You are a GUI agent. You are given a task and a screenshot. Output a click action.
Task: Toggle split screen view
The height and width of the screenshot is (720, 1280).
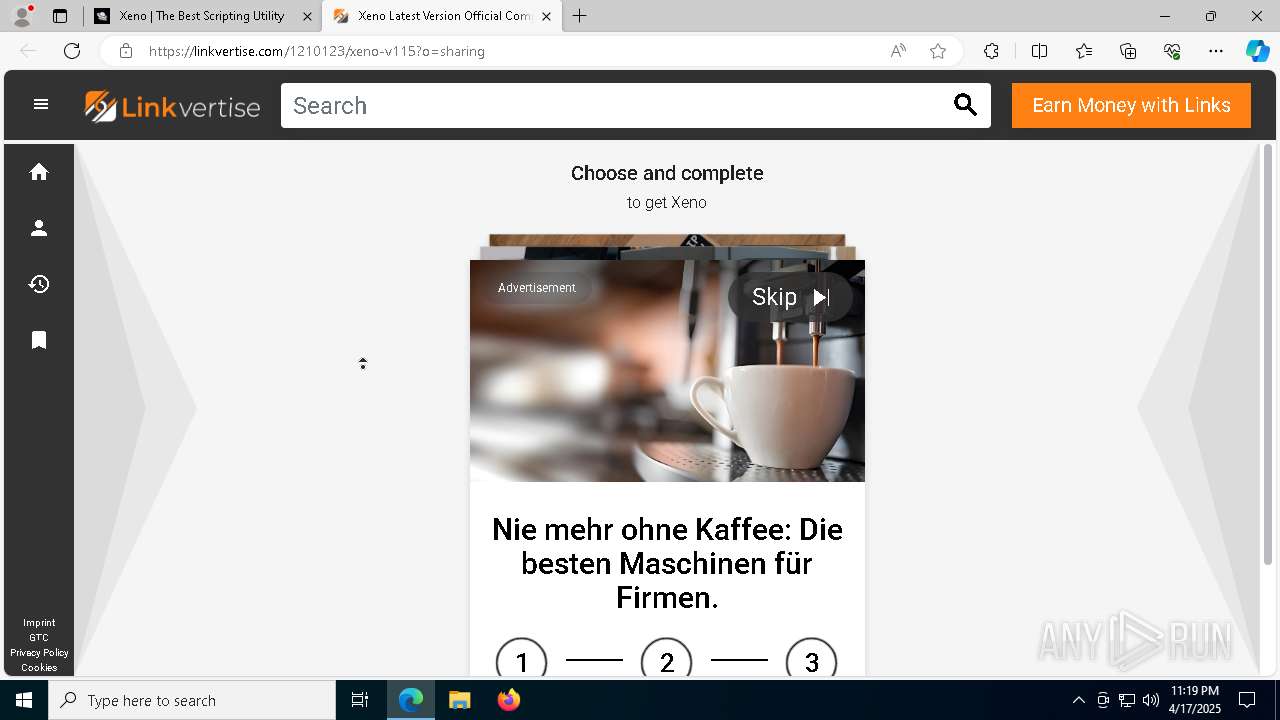(x=1039, y=51)
